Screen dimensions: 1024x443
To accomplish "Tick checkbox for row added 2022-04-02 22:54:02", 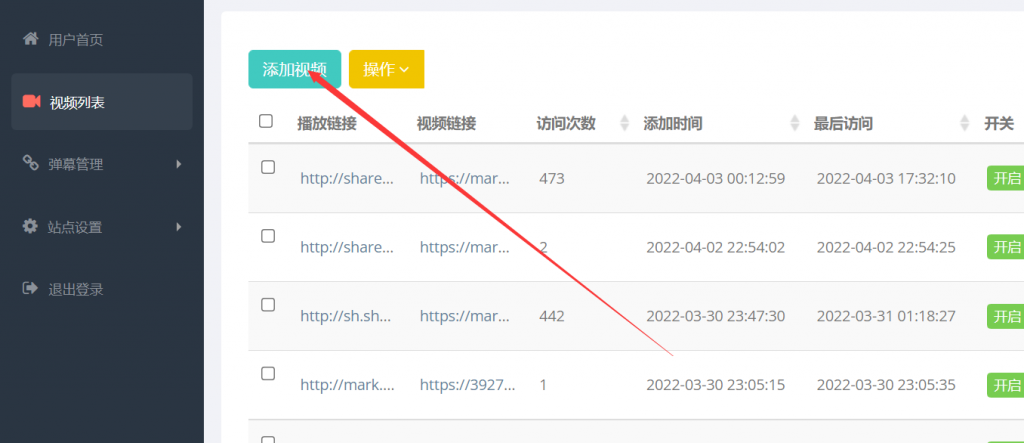I will pyautogui.click(x=268, y=236).
